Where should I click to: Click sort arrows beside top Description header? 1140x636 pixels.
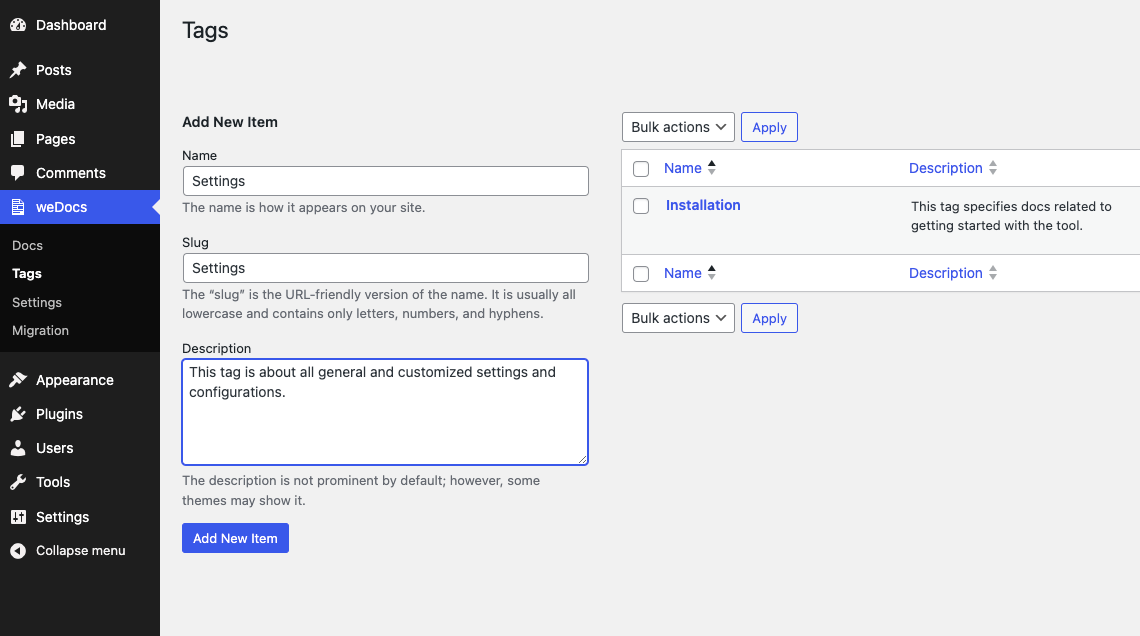992,168
